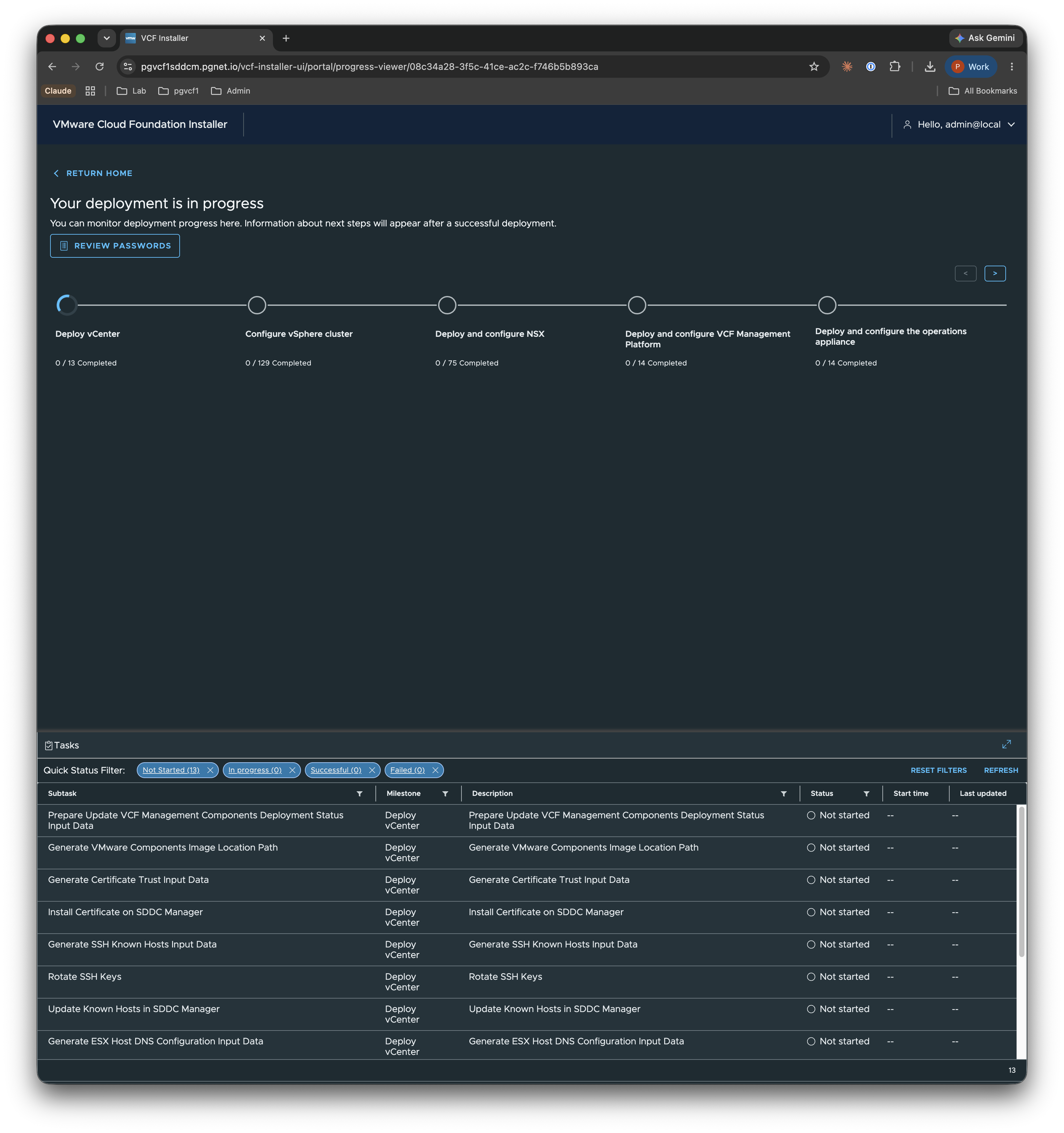Open the Claude extension icon in toolbar
This screenshot has height=1133, width=1064.
tap(847, 67)
